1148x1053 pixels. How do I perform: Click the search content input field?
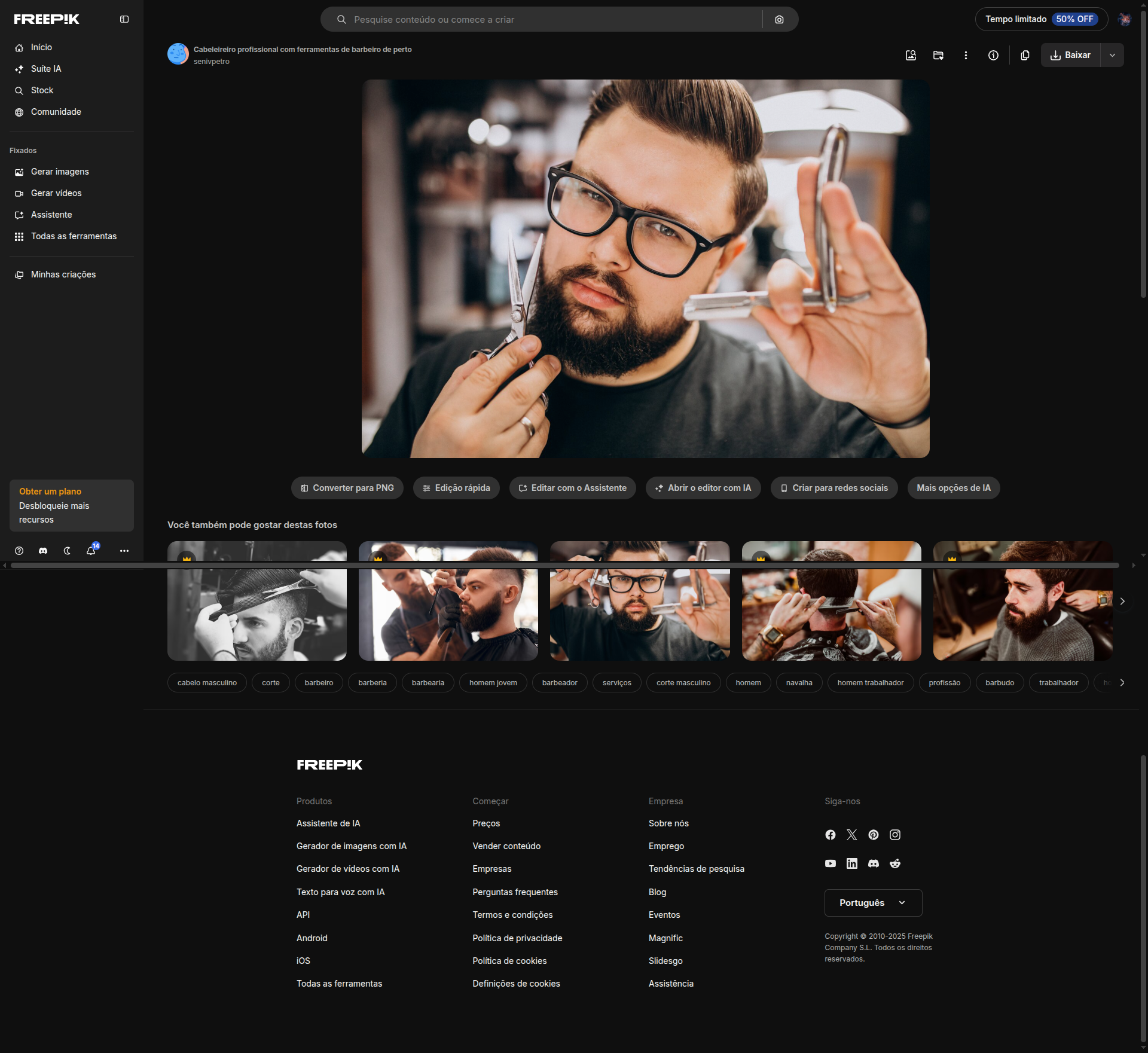[x=550, y=20]
